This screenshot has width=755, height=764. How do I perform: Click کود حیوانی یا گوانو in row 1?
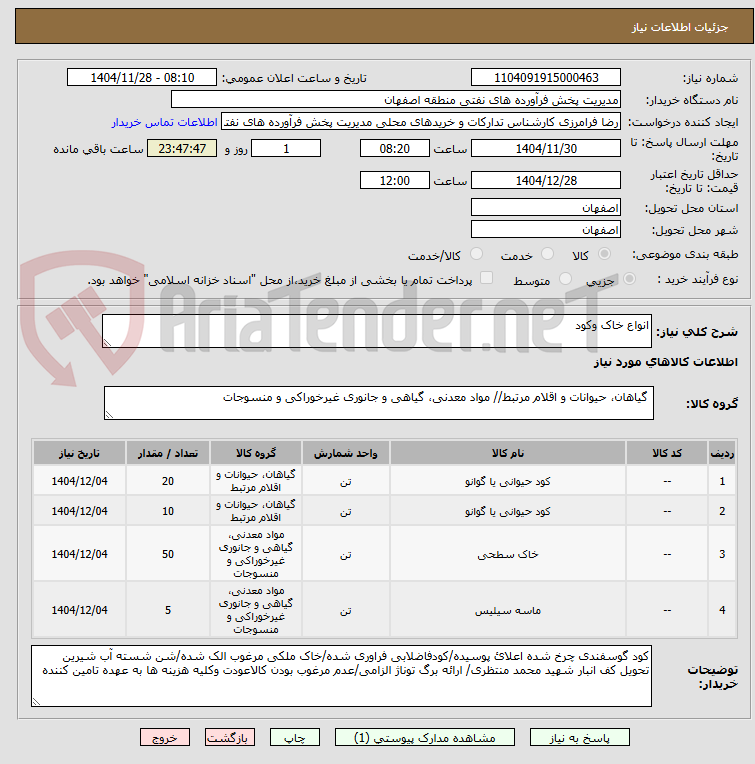[508, 481]
